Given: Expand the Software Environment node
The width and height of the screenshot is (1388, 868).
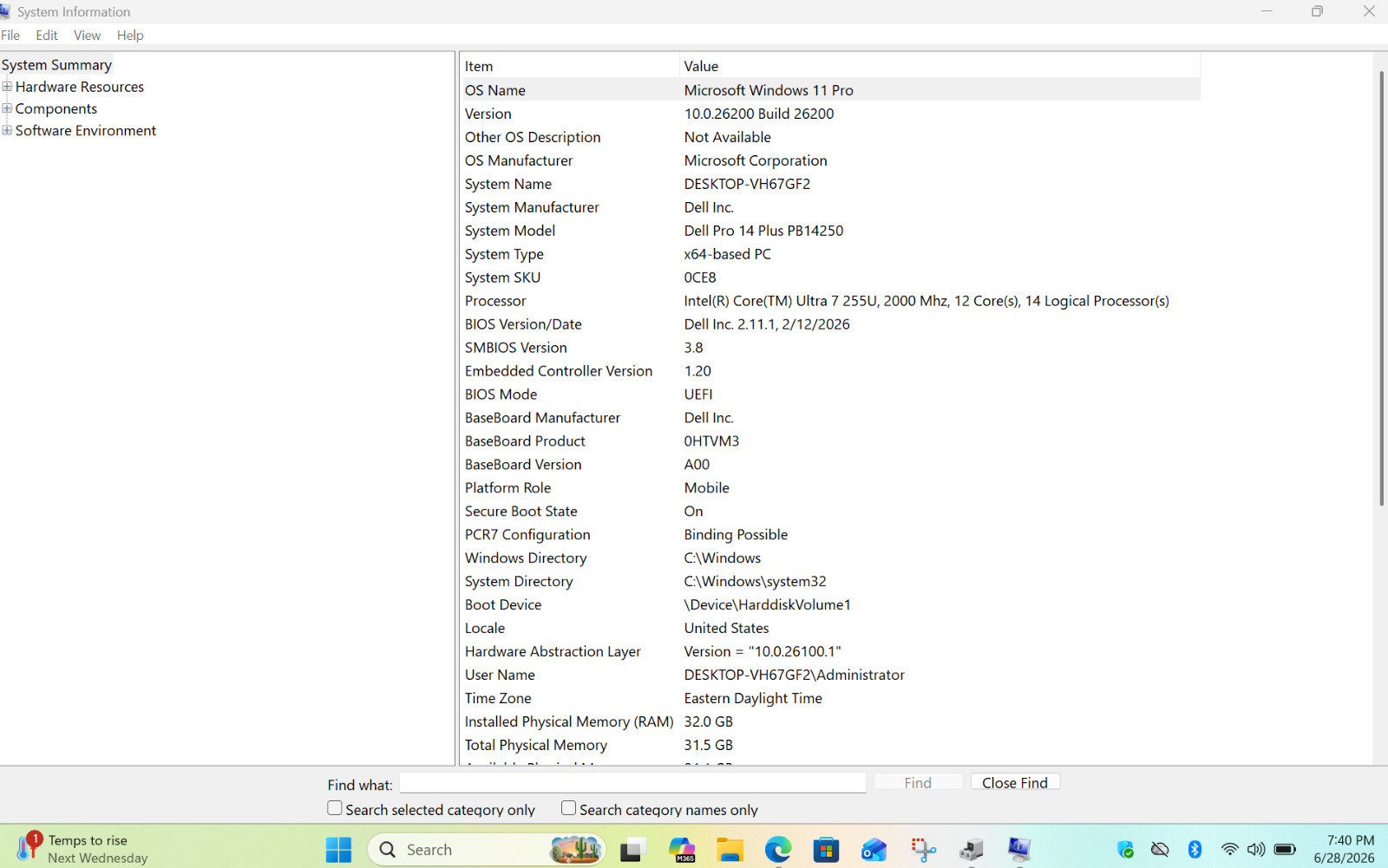Looking at the screenshot, I should [7, 130].
